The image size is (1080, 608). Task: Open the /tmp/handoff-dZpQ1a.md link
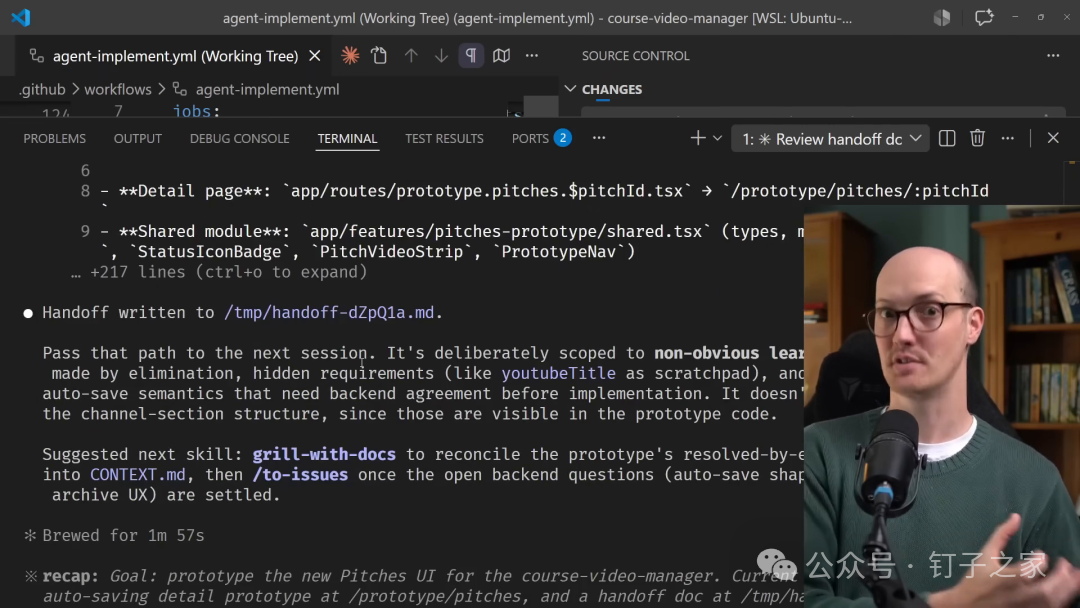click(329, 313)
